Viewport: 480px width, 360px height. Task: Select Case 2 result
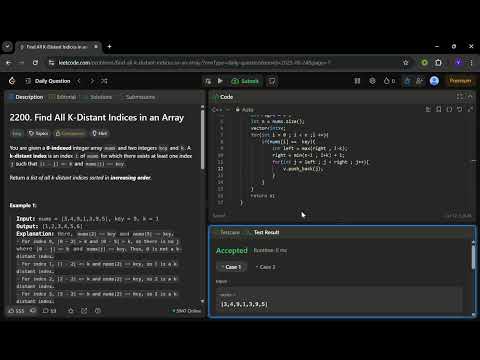click(x=266, y=267)
